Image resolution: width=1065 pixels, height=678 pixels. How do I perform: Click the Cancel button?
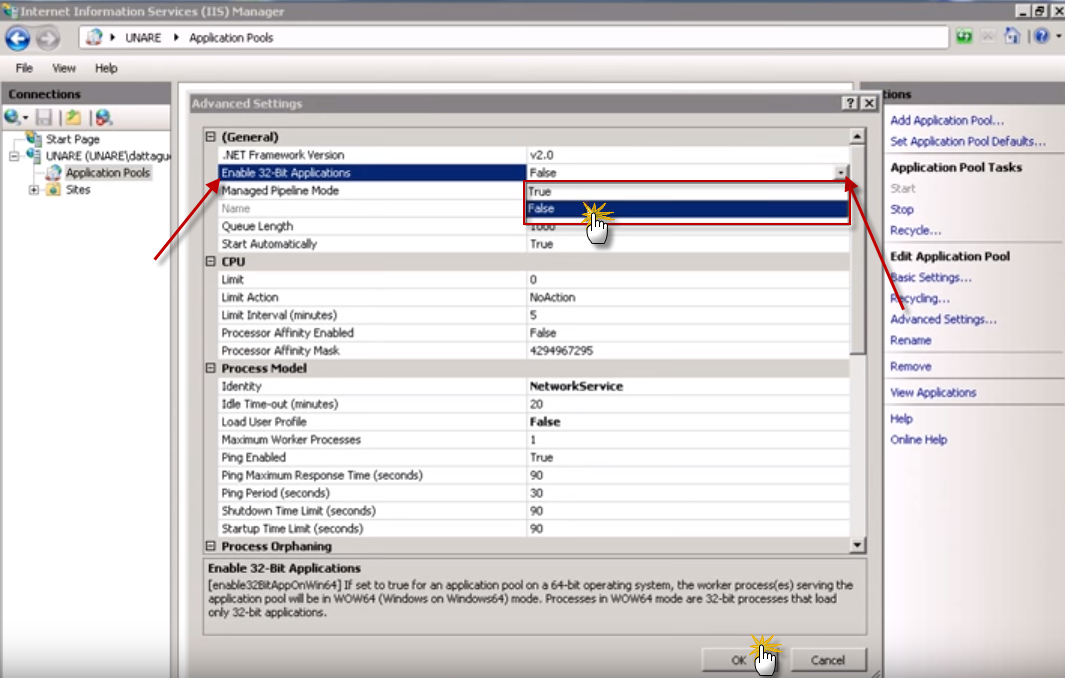point(827,660)
